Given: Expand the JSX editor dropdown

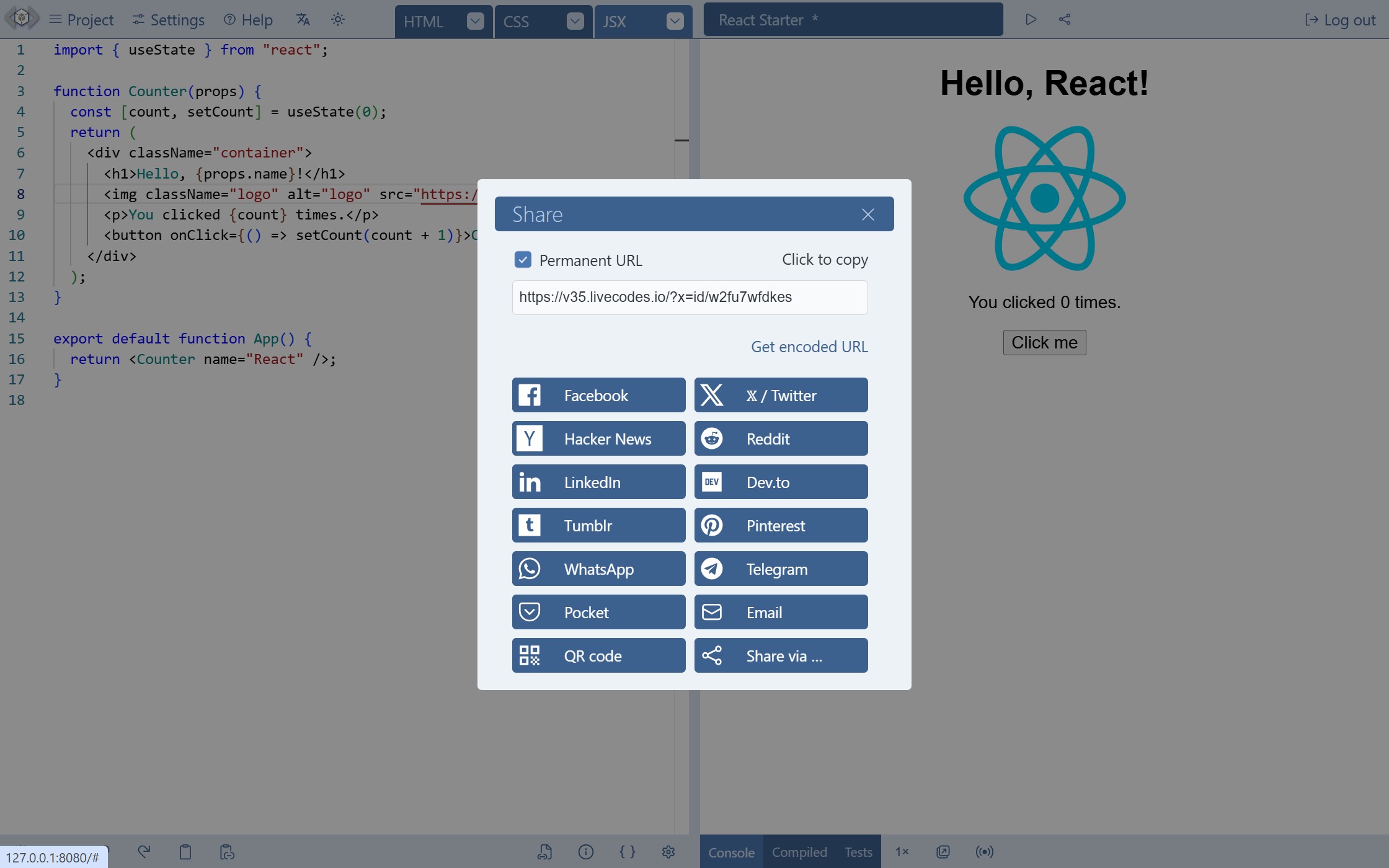Looking at the screenshot, I should (x=675, y=20).
